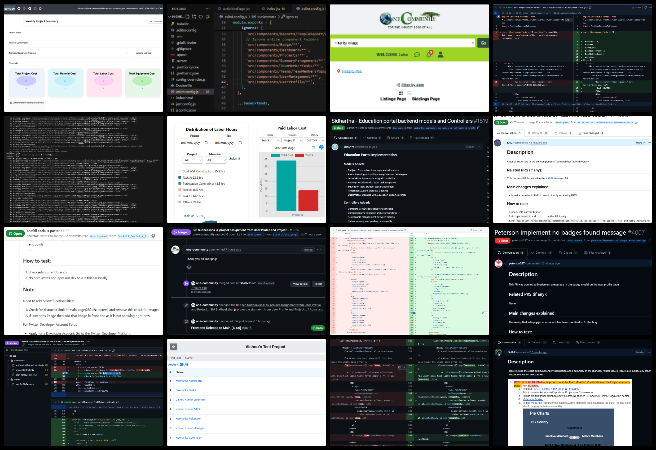Click the red legend swatch above the chart
Screen dimensions: 656x450
pos(299,155)
